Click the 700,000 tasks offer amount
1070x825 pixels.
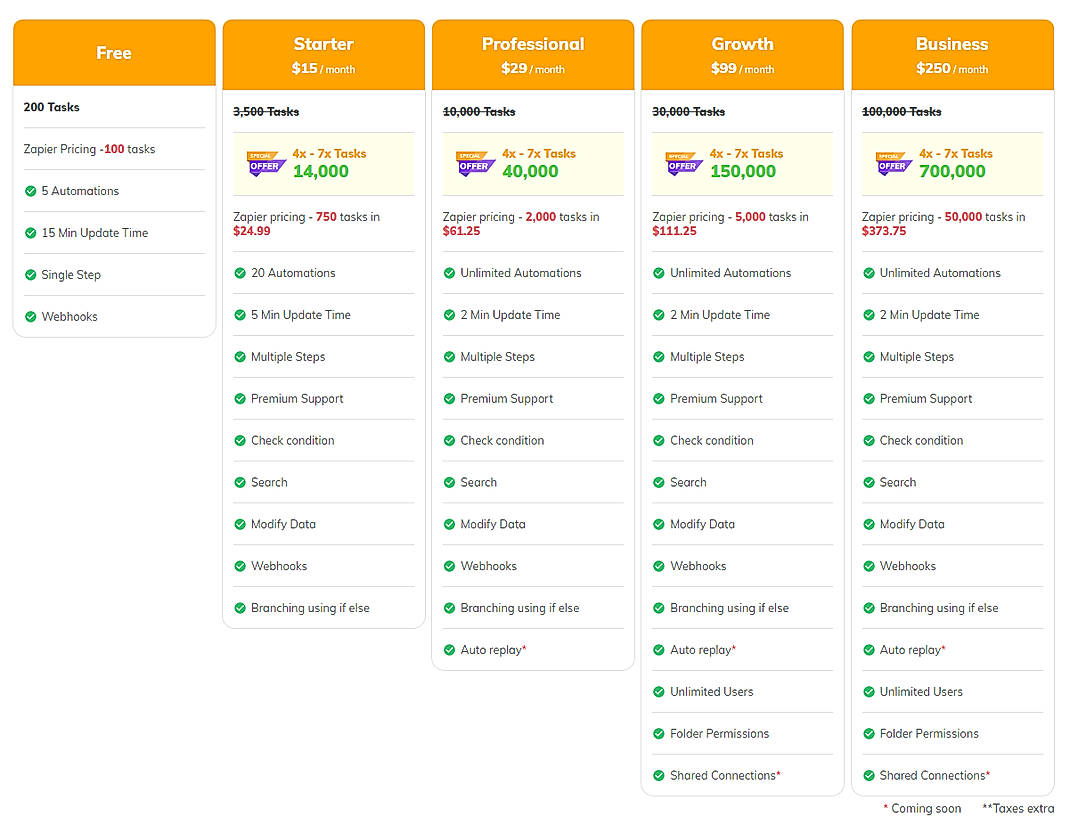tap(954, 172)
